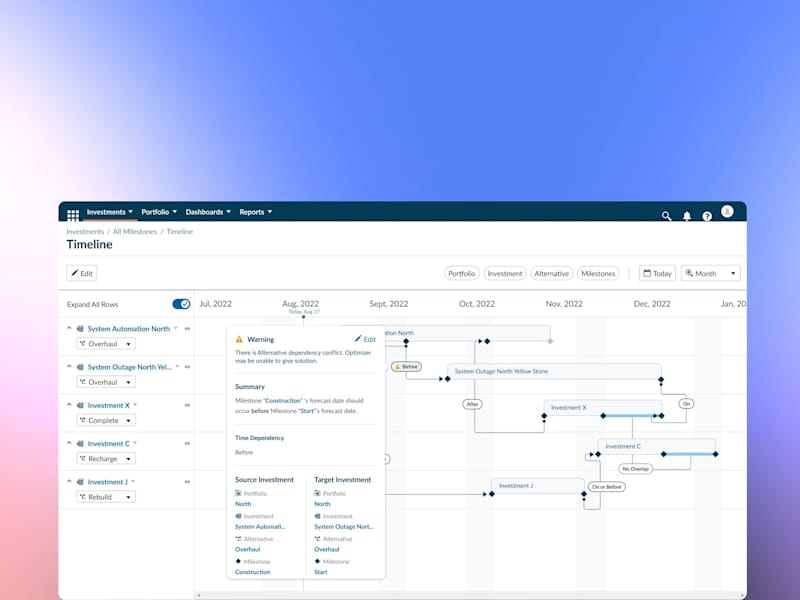
Task: Collapse the System Automation North row
Action: (69, 329)
